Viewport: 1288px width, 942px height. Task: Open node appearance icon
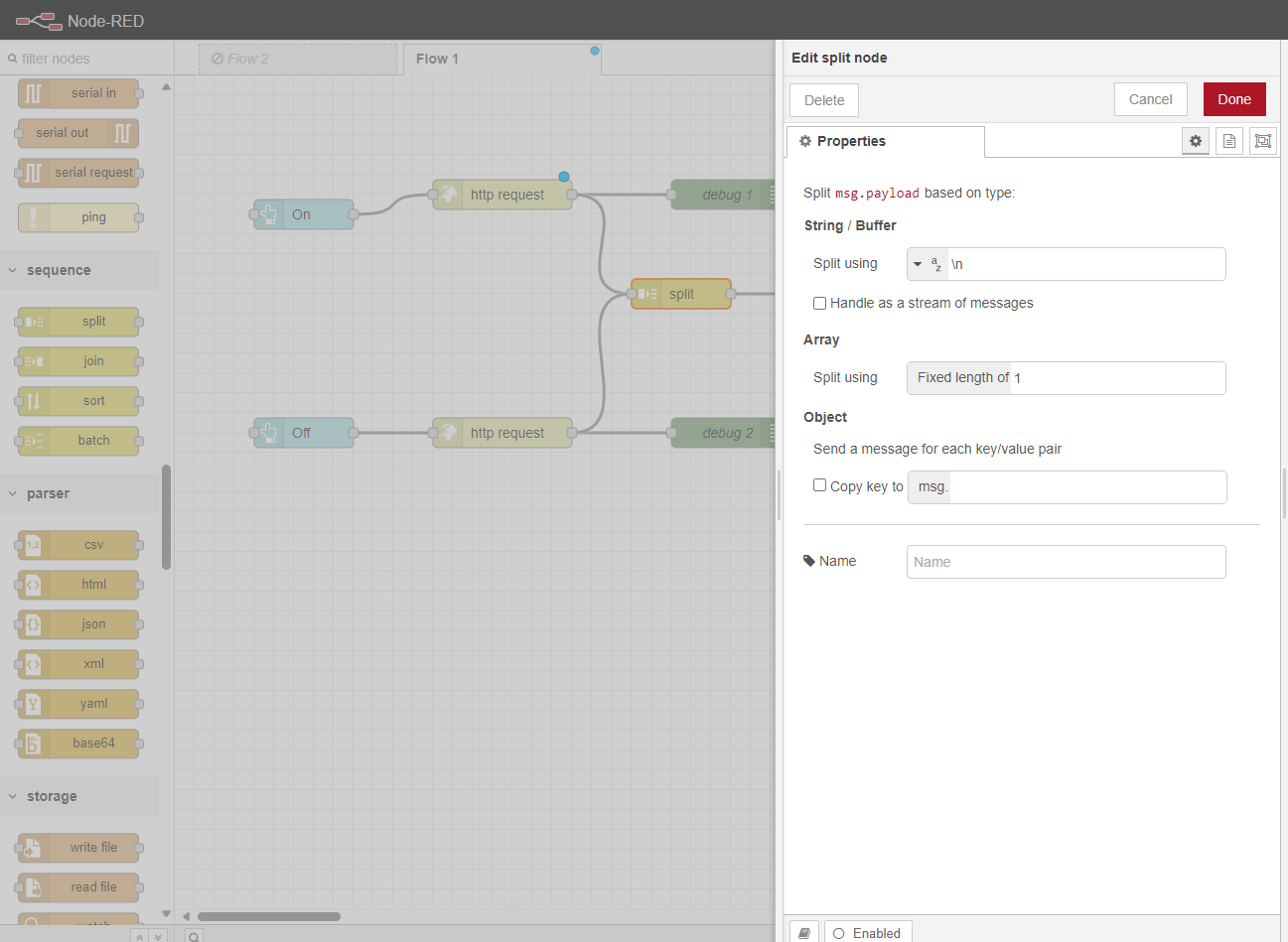[1263, 141]
